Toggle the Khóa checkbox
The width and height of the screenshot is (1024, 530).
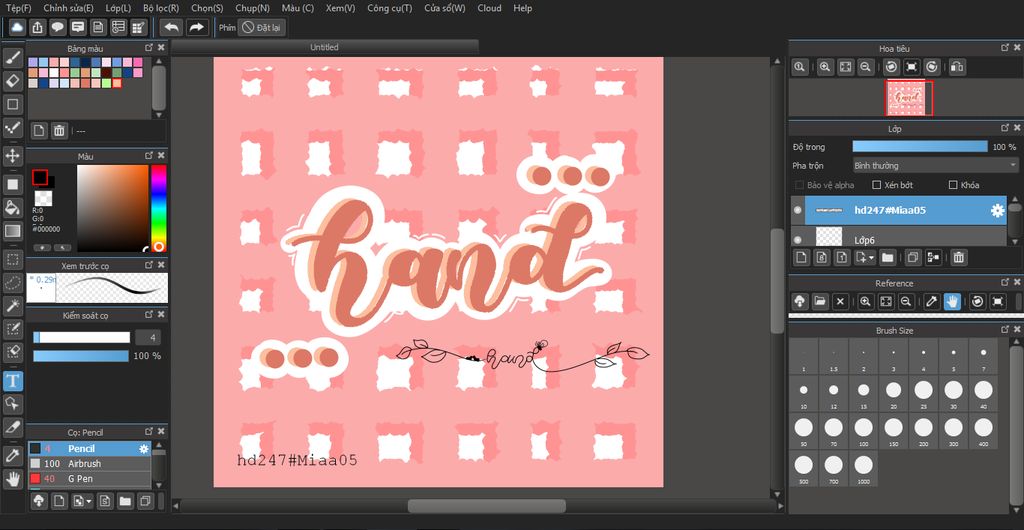click(x=953, y=185)
